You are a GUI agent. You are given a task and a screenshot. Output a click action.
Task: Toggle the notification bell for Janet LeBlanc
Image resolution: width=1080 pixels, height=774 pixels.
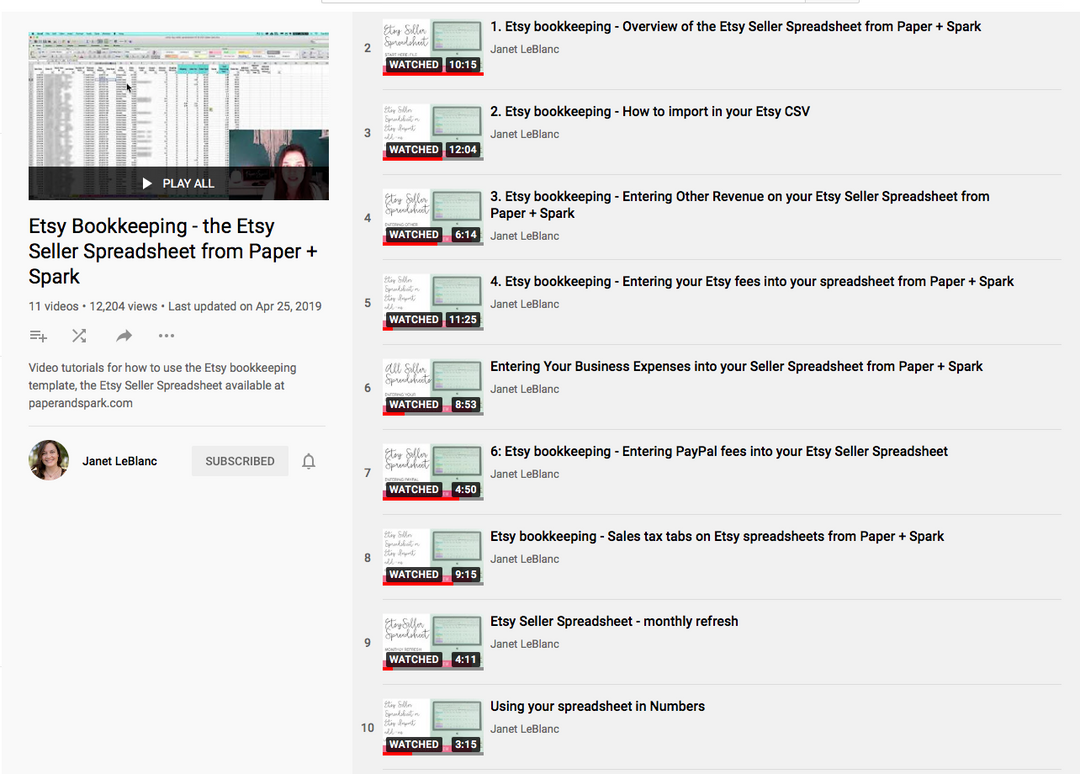pos(309,461)
